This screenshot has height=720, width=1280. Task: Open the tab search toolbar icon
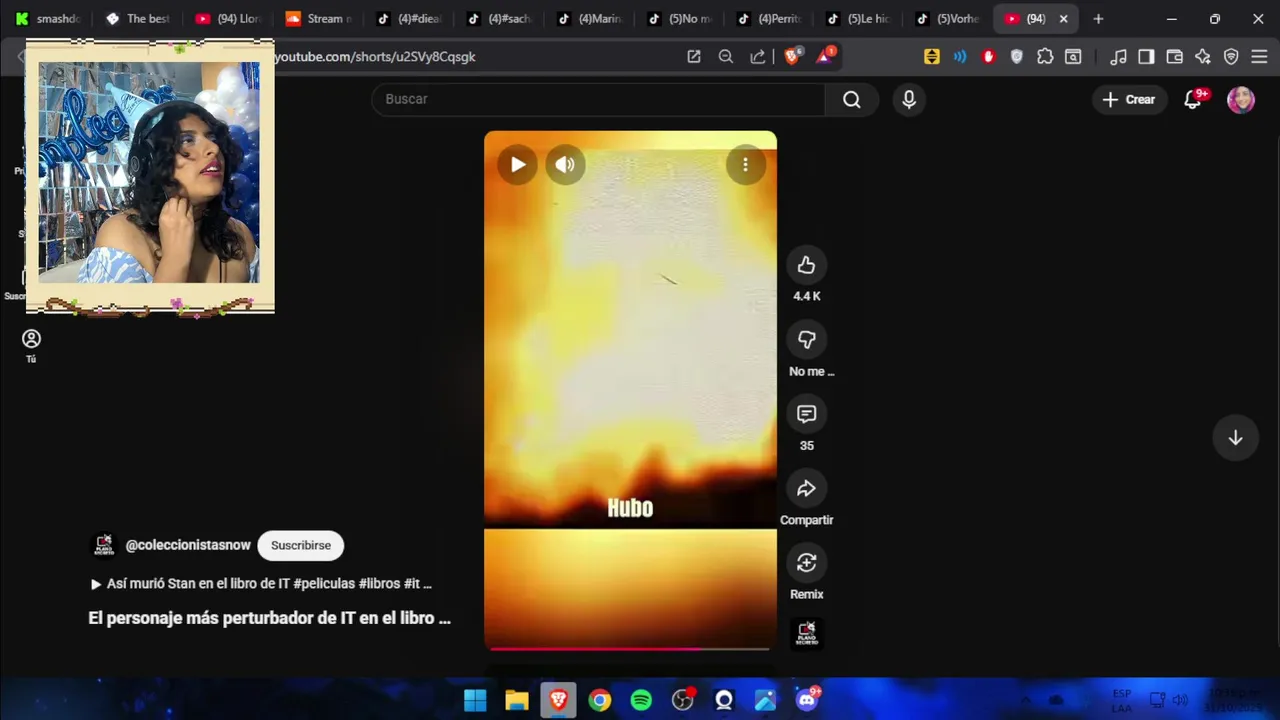(x=1073, y=57)
